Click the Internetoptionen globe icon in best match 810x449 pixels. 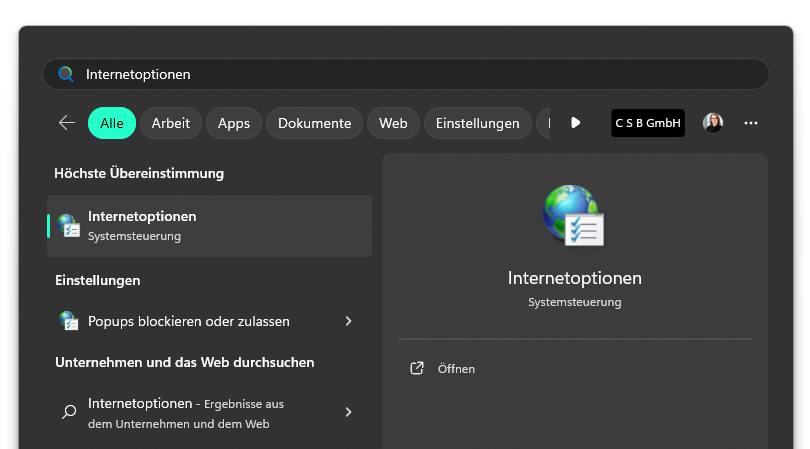click(x=68, y=226)
